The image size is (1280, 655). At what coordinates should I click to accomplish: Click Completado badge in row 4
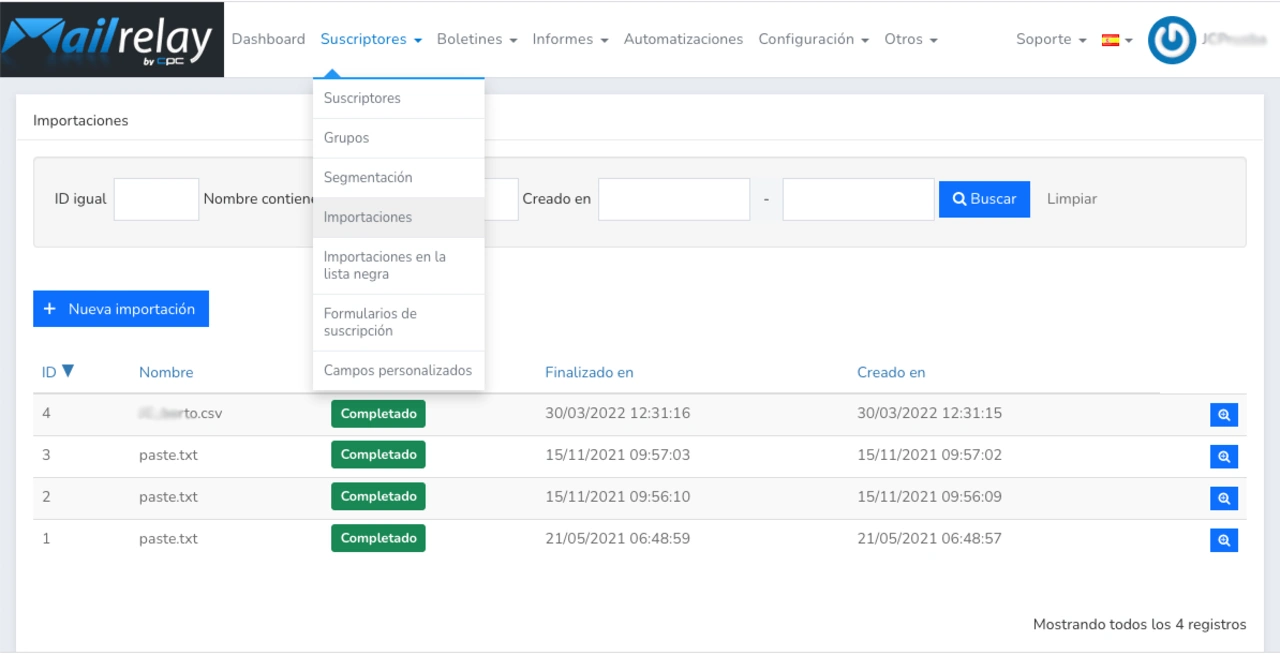point(378,413)
